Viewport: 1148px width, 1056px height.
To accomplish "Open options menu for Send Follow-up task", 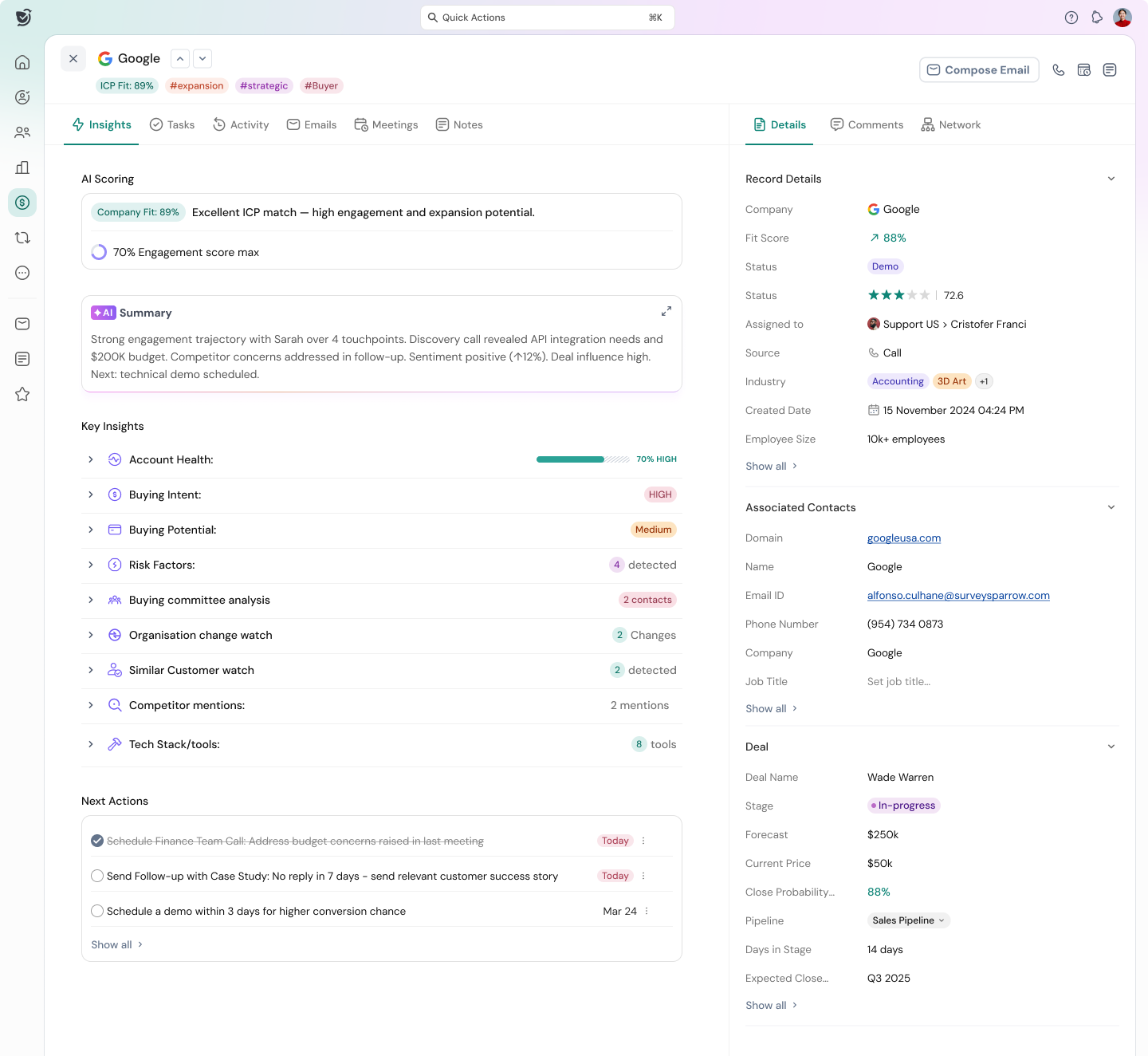I will (643, 876).
